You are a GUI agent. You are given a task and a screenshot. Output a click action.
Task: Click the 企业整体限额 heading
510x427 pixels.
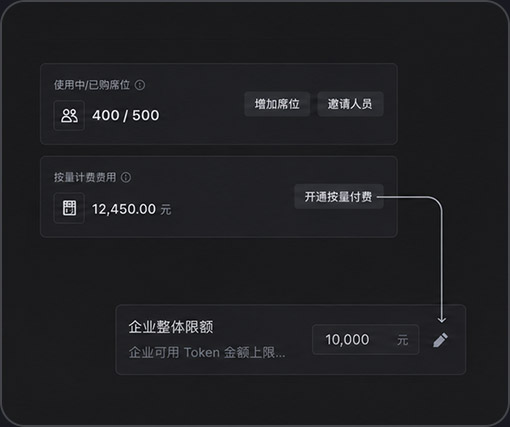coord(171,327)
